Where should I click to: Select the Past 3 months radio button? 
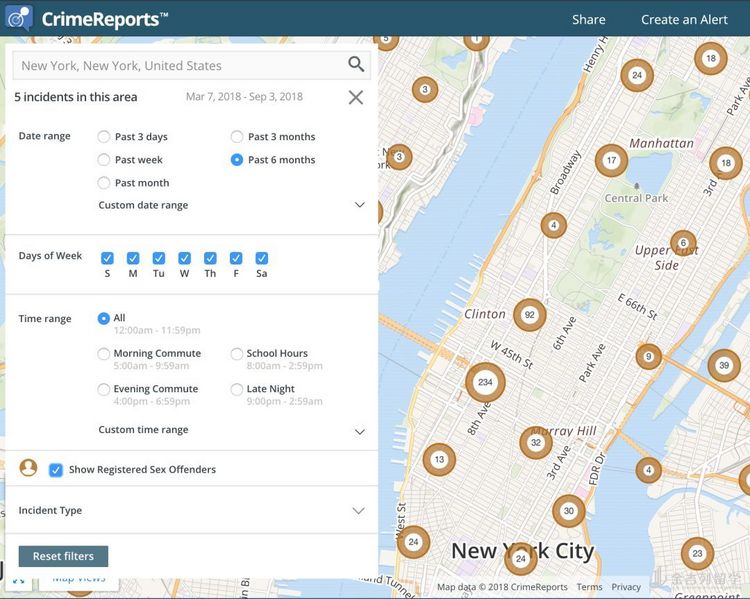click(237, 137)
